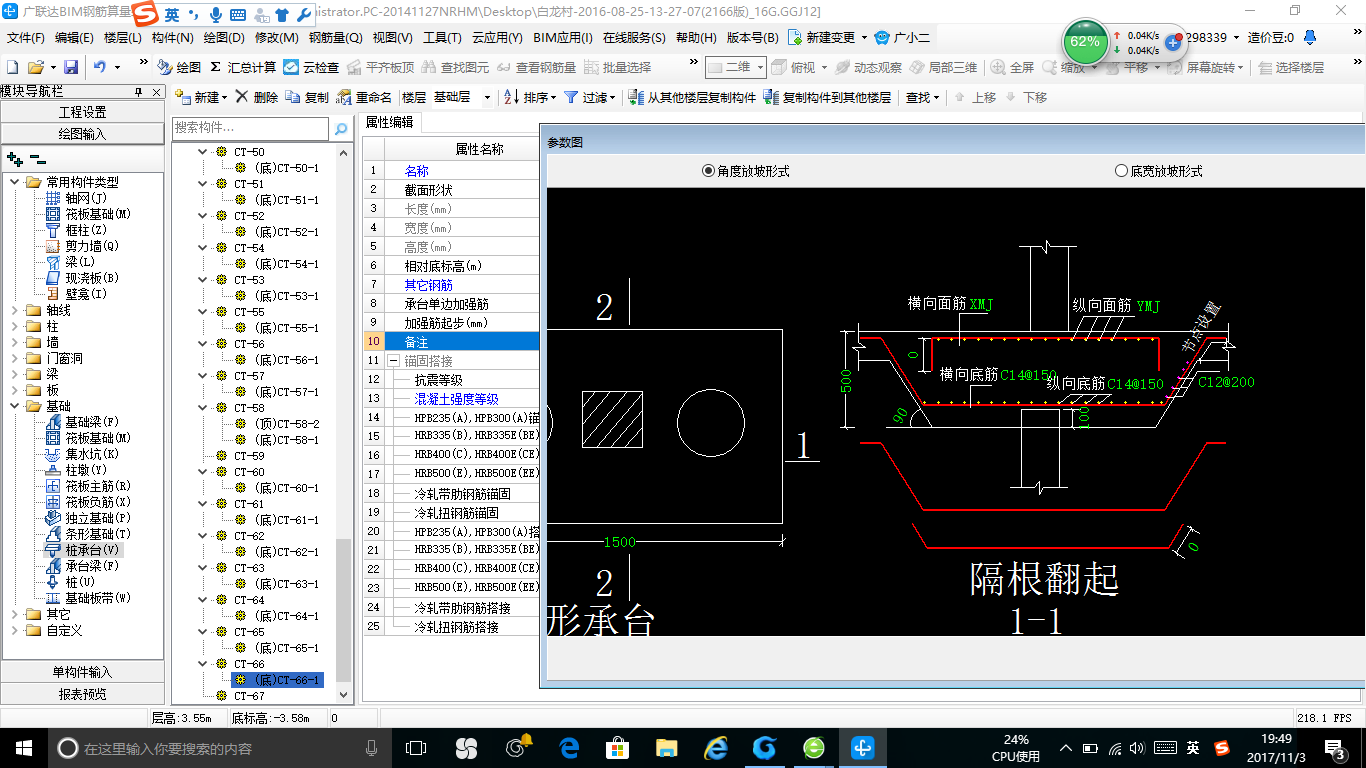Click the collapse-all minus icon in navigator
The width and height of the screenshot is (1366, 768).
click(37, 158)
